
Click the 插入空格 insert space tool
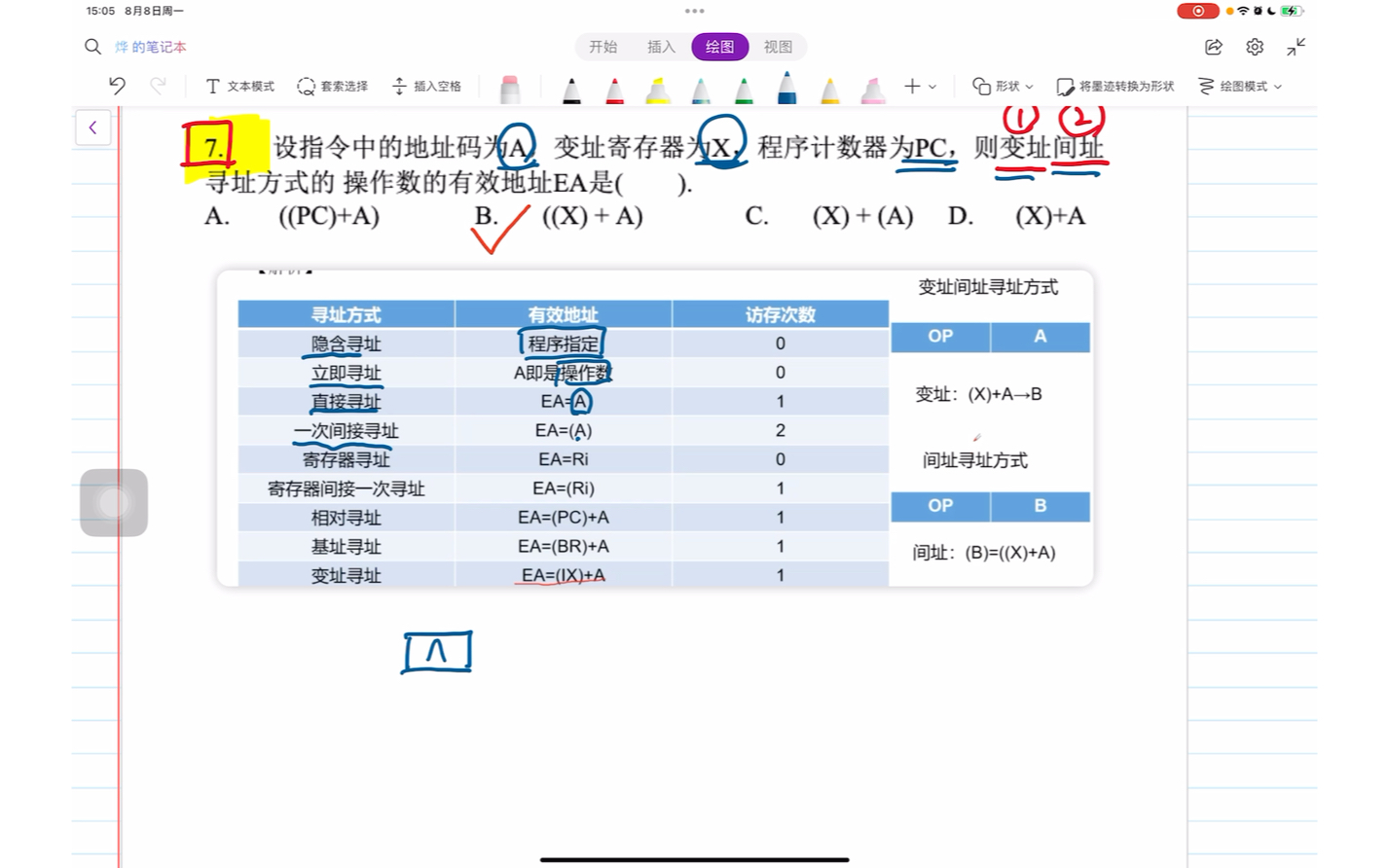(426, 86)
